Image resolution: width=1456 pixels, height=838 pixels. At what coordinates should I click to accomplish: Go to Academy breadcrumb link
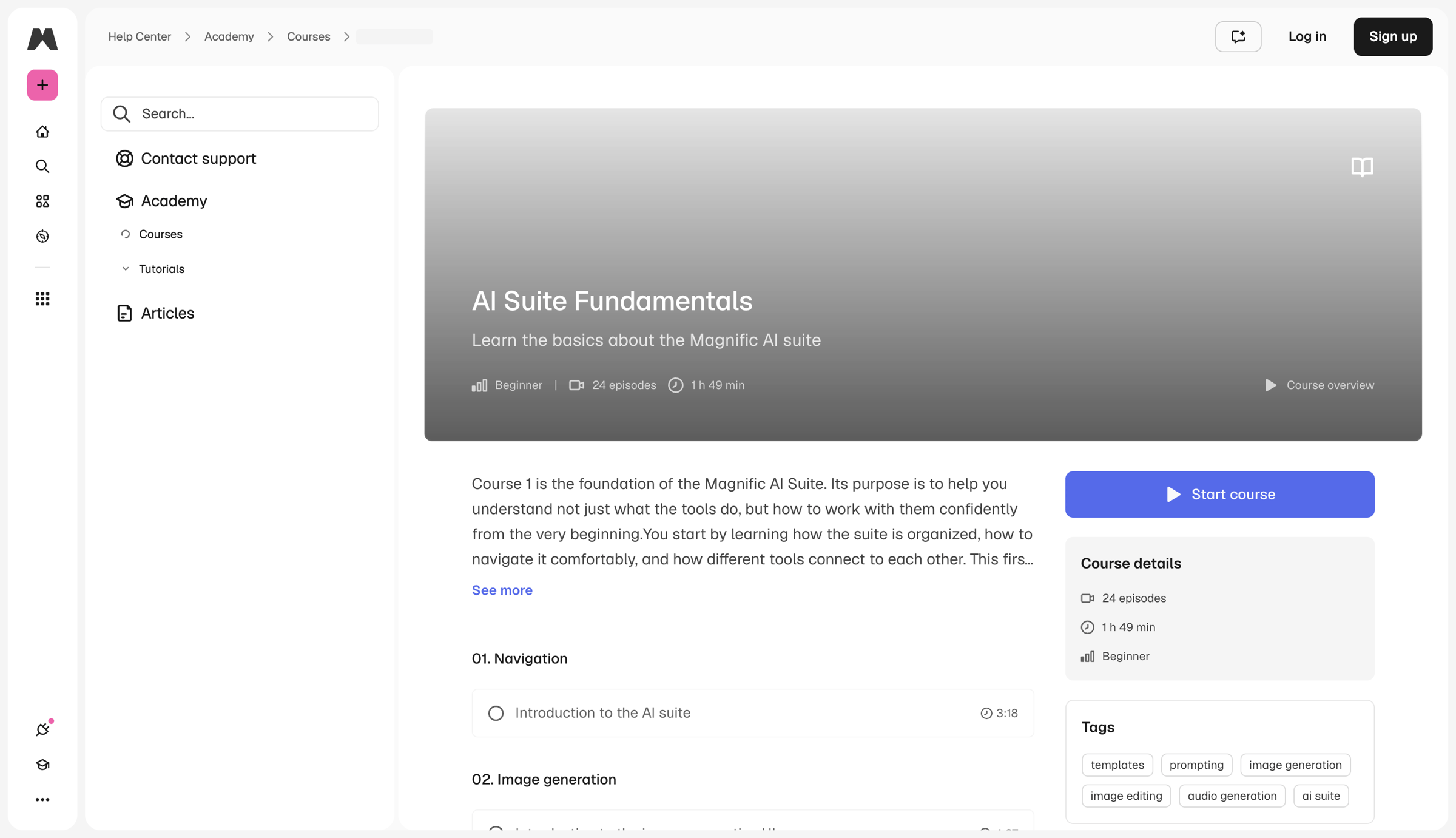point(229,36)
